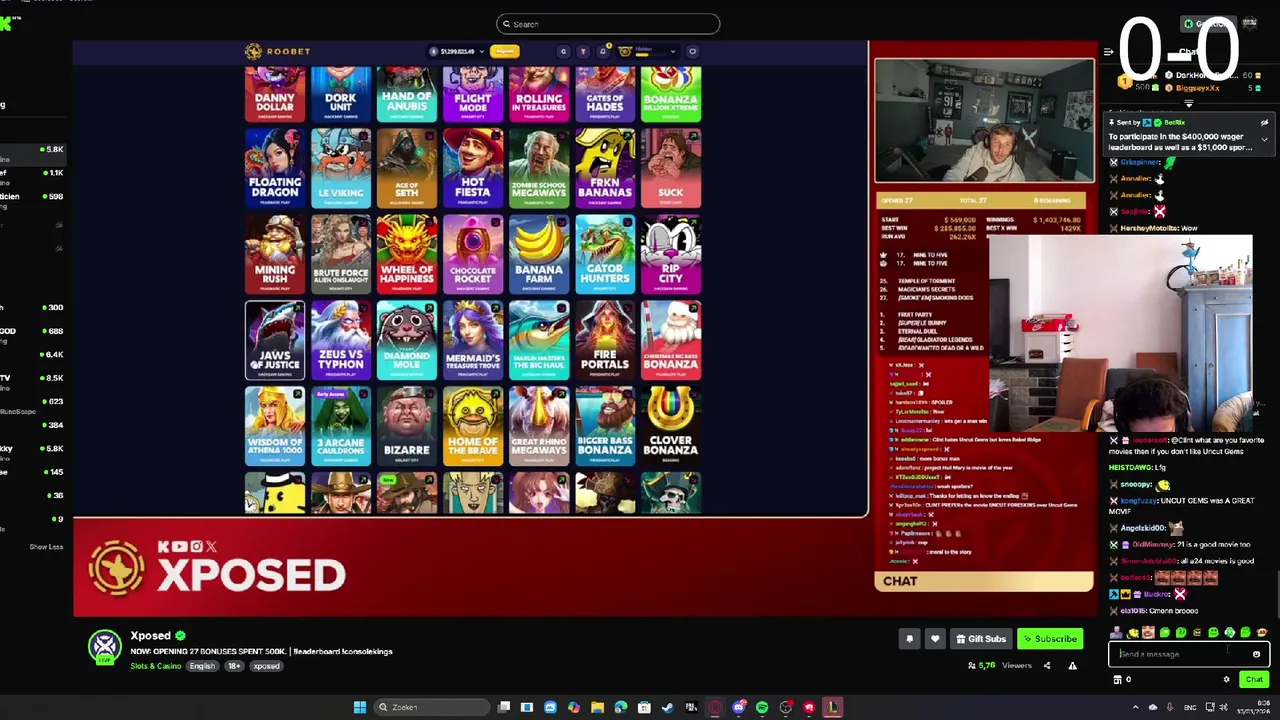This screenshot has width=1280, height=720.
Task: Launch the Rip City slot
Action: [x=671, y=254]
